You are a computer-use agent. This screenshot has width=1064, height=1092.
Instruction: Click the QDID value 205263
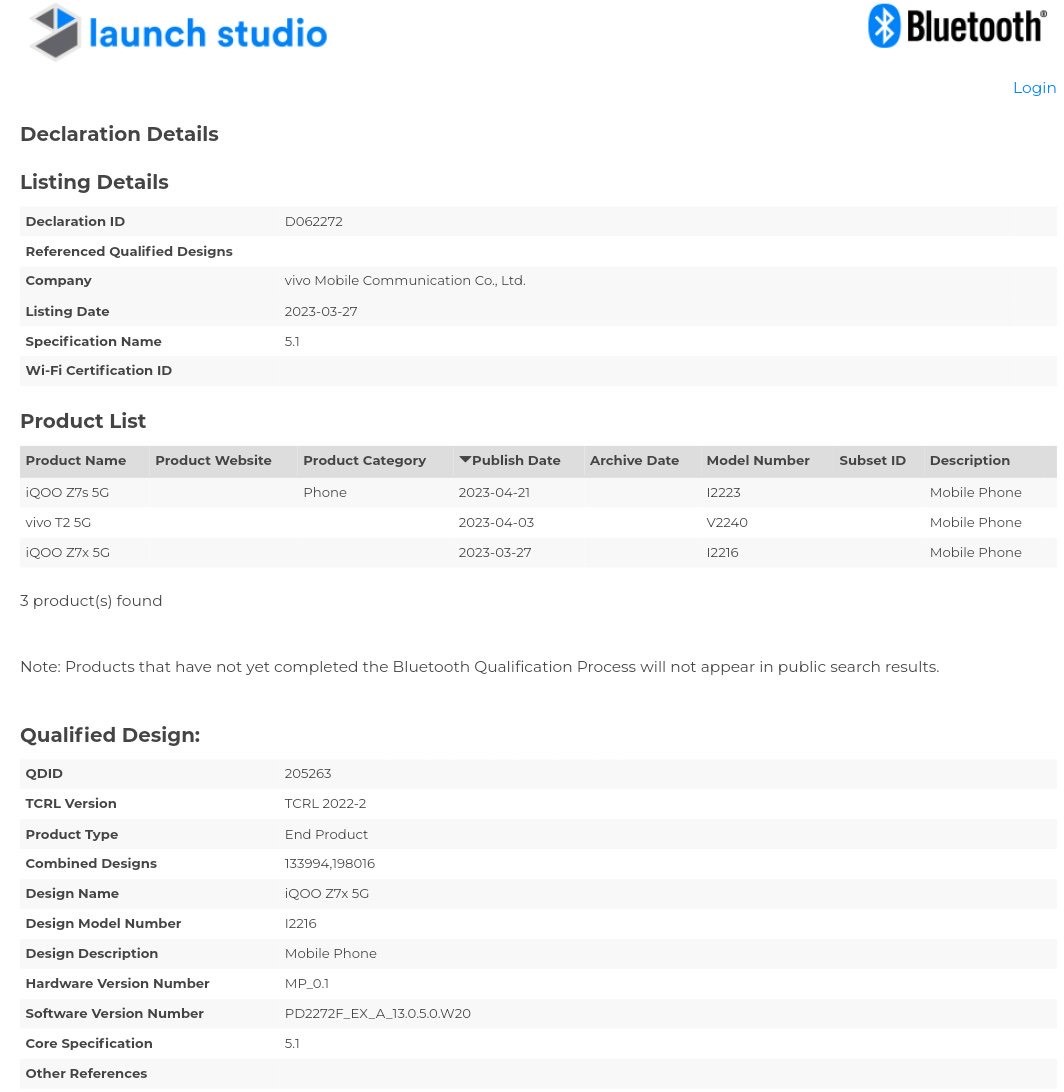click(307, 773)
